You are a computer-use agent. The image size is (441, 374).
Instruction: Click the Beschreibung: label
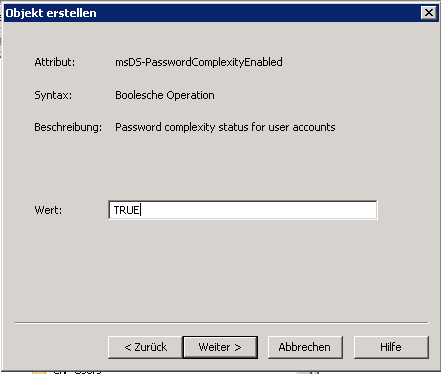point(68,127)
